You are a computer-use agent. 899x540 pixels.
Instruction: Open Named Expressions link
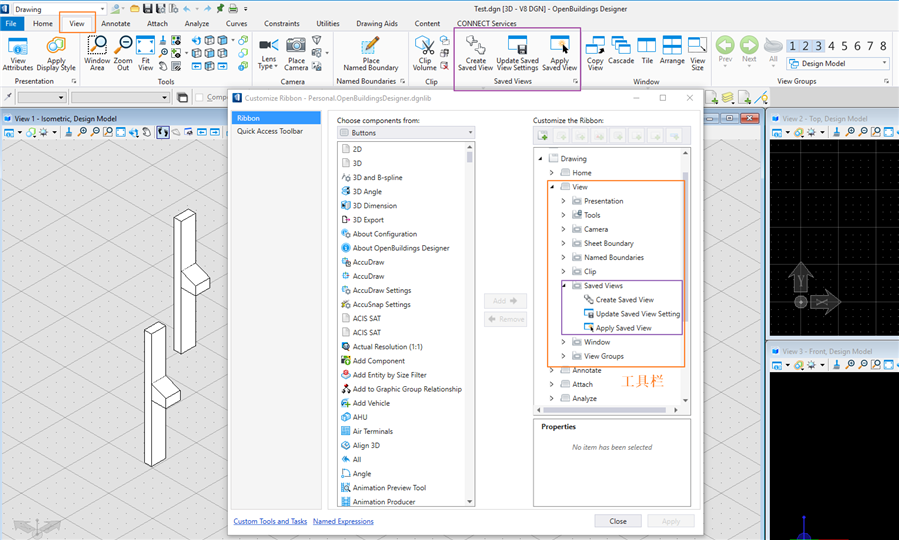pos(343,521)
